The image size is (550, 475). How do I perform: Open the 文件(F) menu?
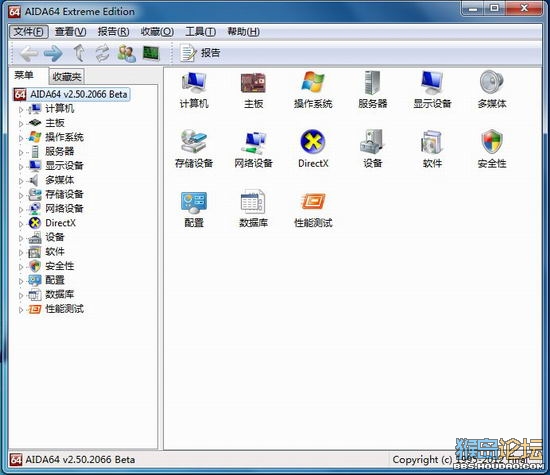(x=28, y=32)
